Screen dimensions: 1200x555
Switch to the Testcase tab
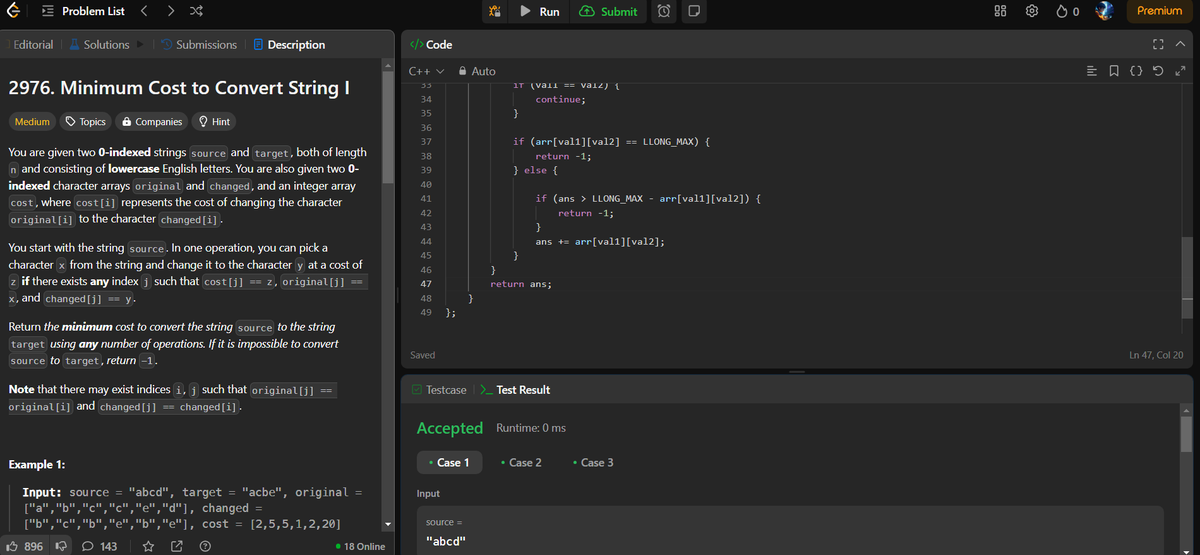click(438, 390)
